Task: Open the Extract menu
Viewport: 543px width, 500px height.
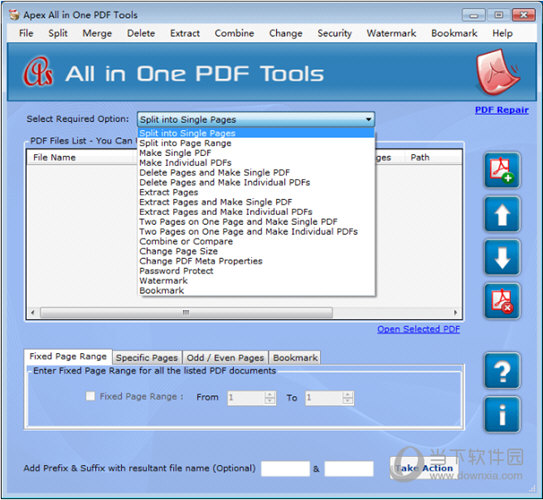Action: point(185,33)
